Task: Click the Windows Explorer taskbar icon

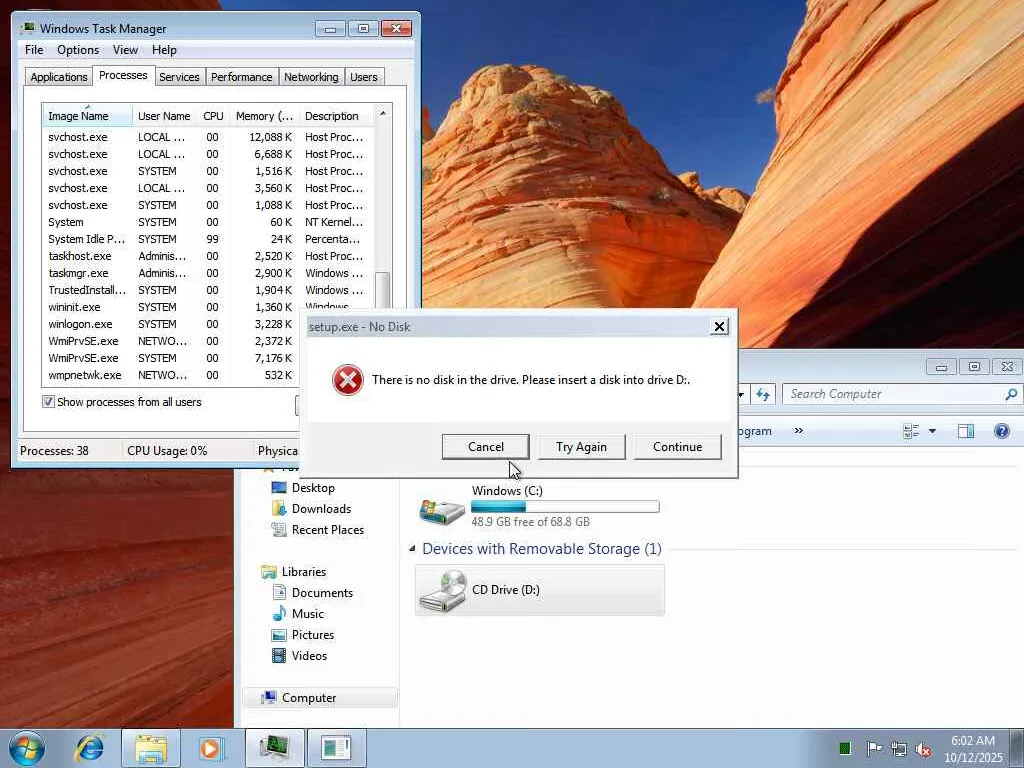Action: click(151, 748)
